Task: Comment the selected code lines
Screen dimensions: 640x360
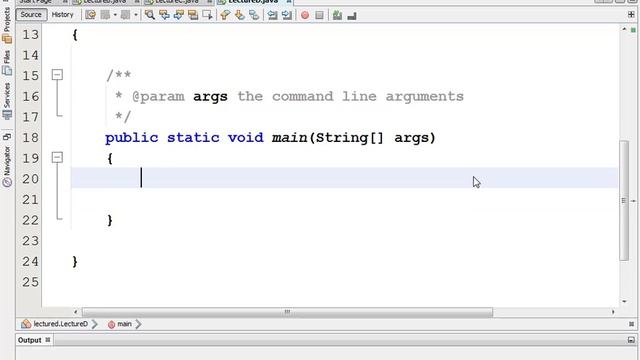Action: (x=337, y=16)
